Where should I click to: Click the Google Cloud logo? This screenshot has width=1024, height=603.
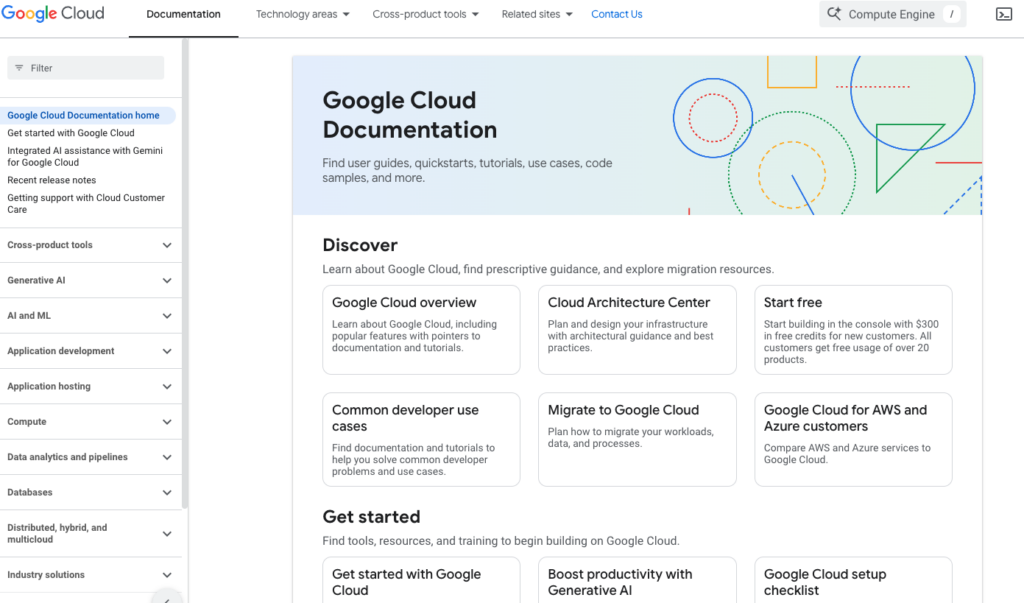tap(53, 14)
